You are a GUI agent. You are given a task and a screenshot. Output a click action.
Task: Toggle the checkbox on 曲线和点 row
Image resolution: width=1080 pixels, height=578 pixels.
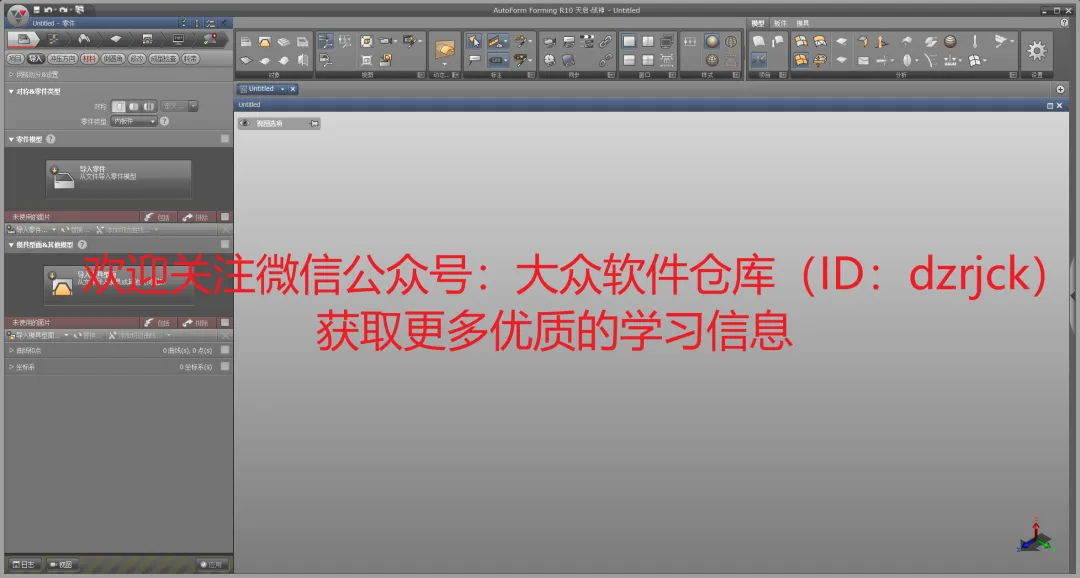pos(225,350)
